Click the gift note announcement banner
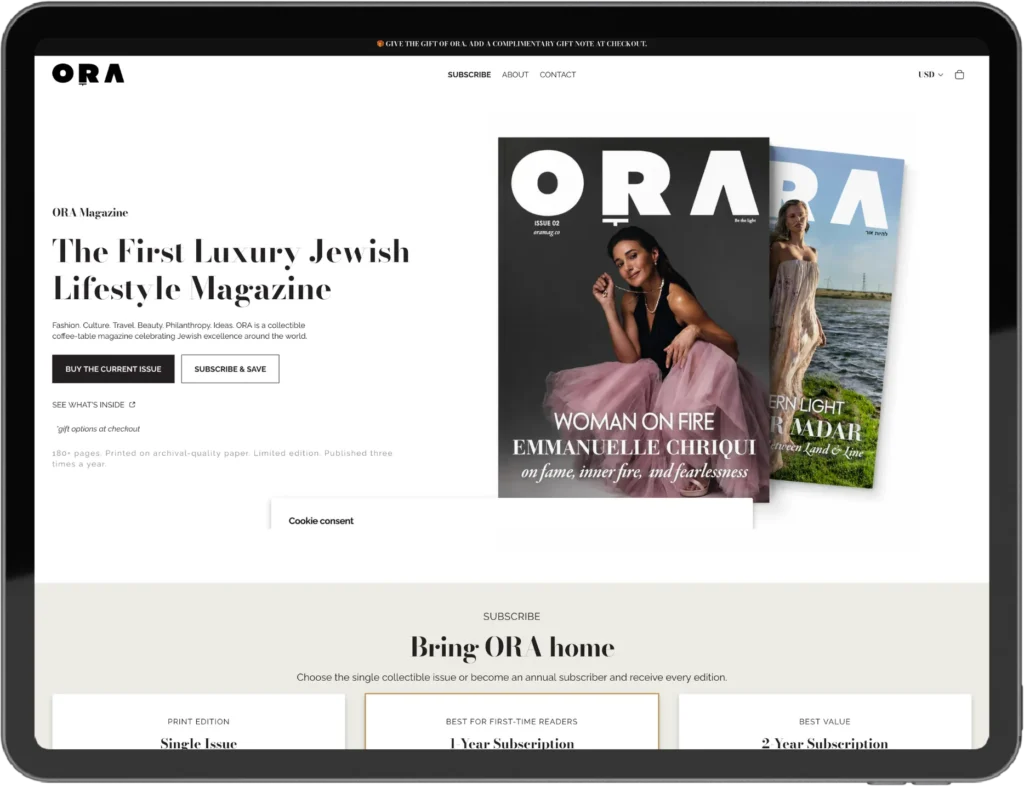 pyautogui.click(x=511, y=44)
